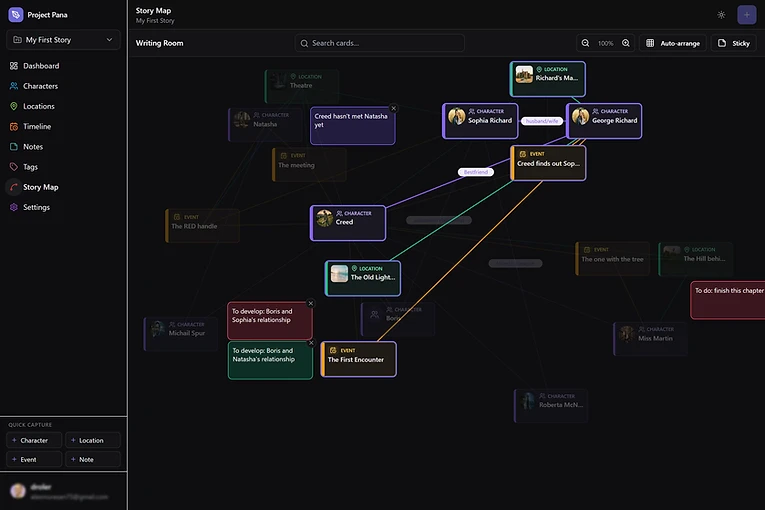
Task: Select The Old Light... location card
Action: pyautogui.click(x=362, y=278)
